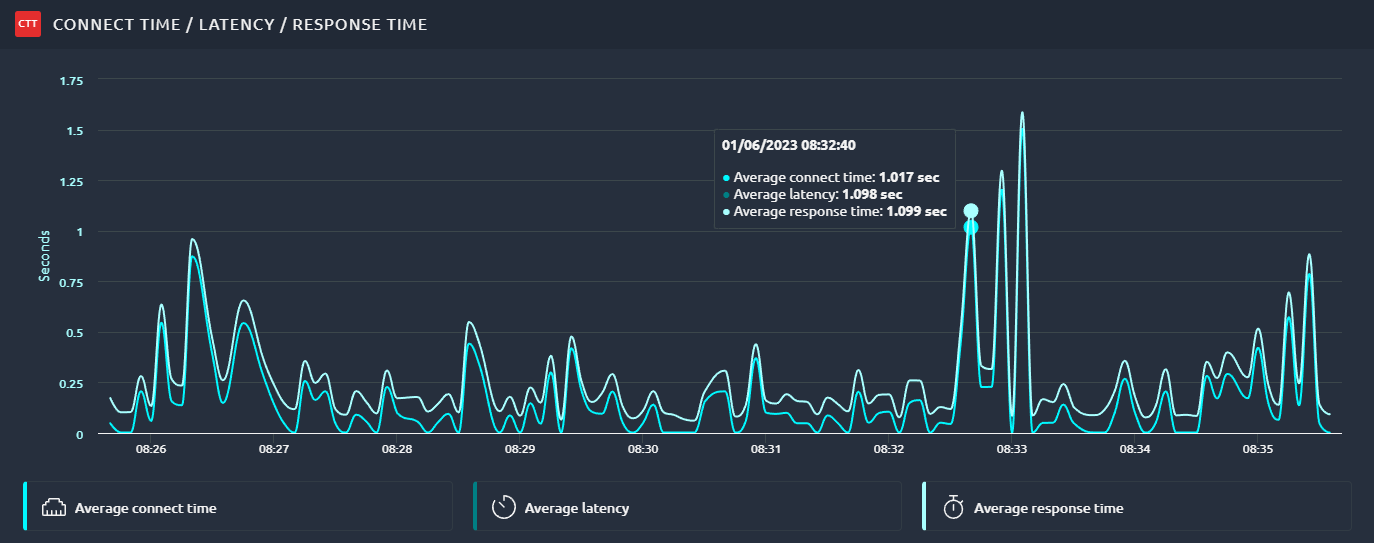Click the 08:26 time axis label

pyautogui.click(x=151, y=450)
